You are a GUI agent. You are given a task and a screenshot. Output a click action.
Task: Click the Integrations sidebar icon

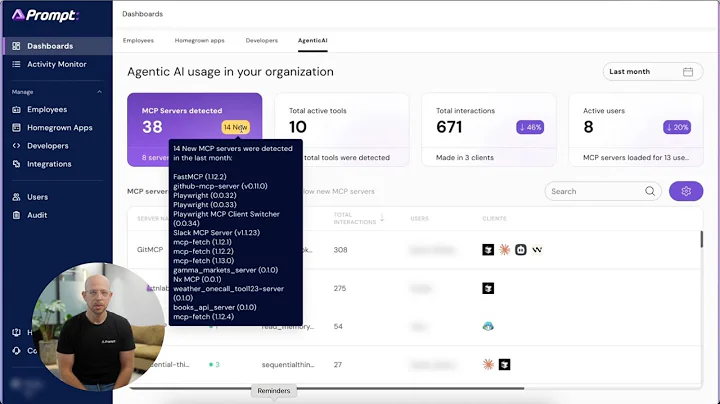(x=16, y=164)
